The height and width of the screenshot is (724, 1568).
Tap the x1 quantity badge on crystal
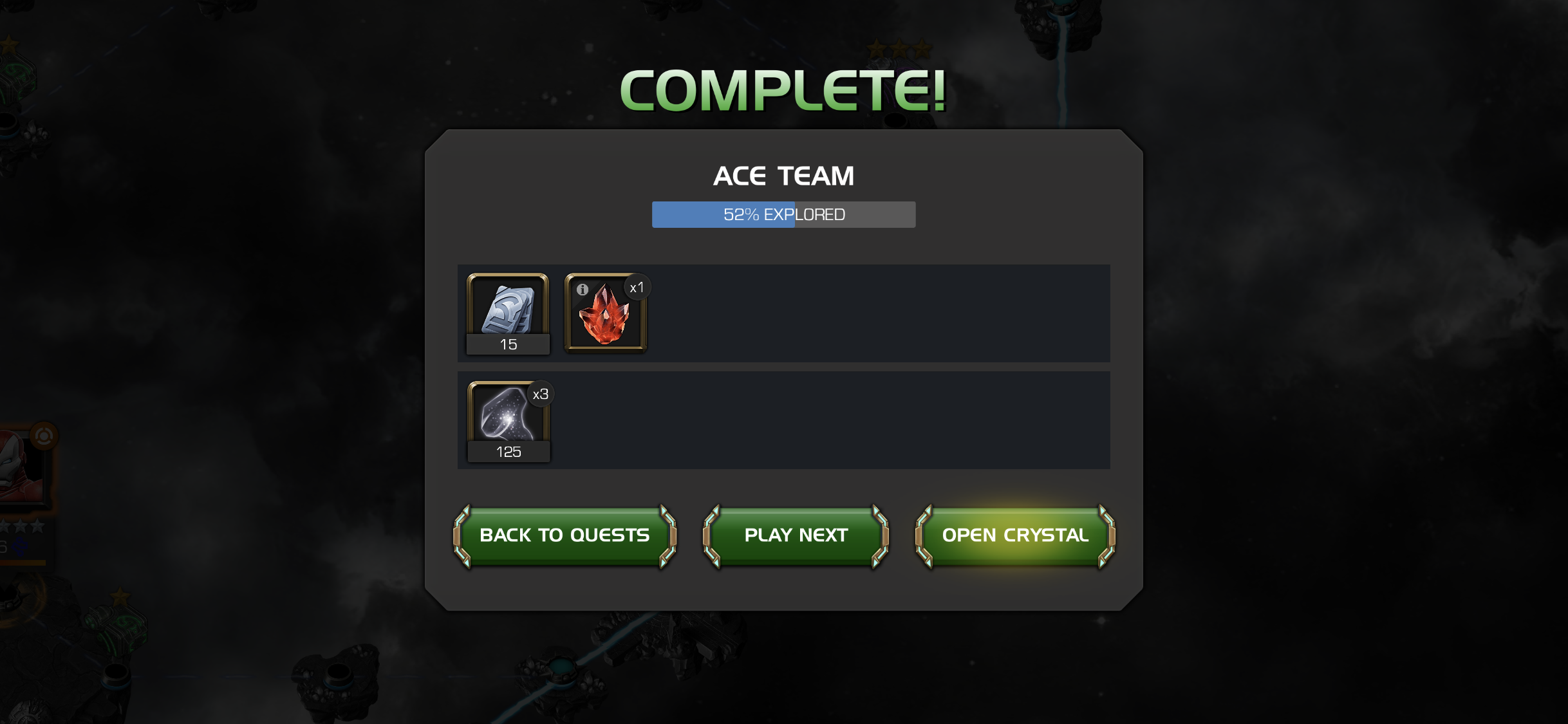637,288
